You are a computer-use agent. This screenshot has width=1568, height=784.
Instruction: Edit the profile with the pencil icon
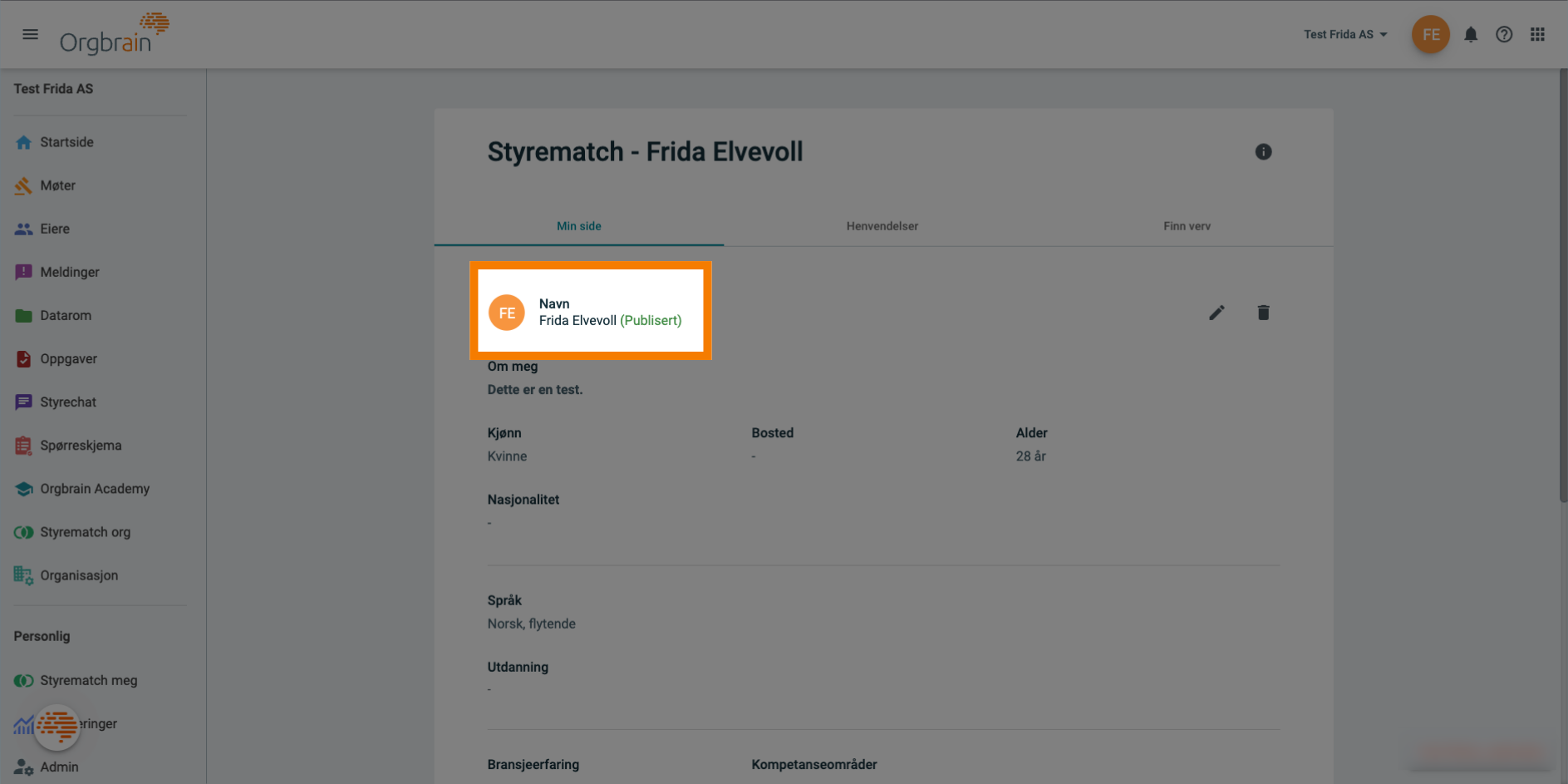(1217, 313)
